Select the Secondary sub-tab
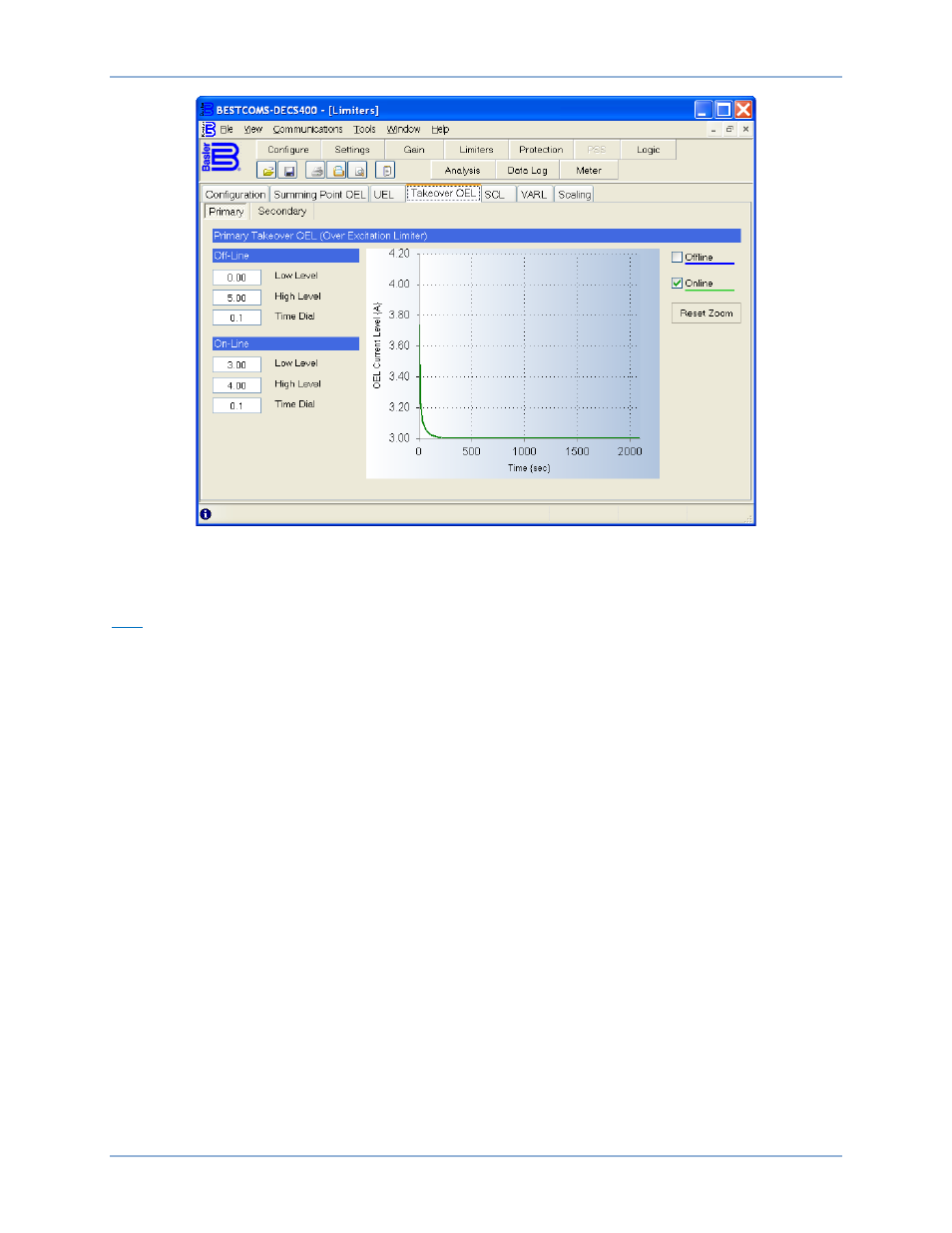 point(282,212)
